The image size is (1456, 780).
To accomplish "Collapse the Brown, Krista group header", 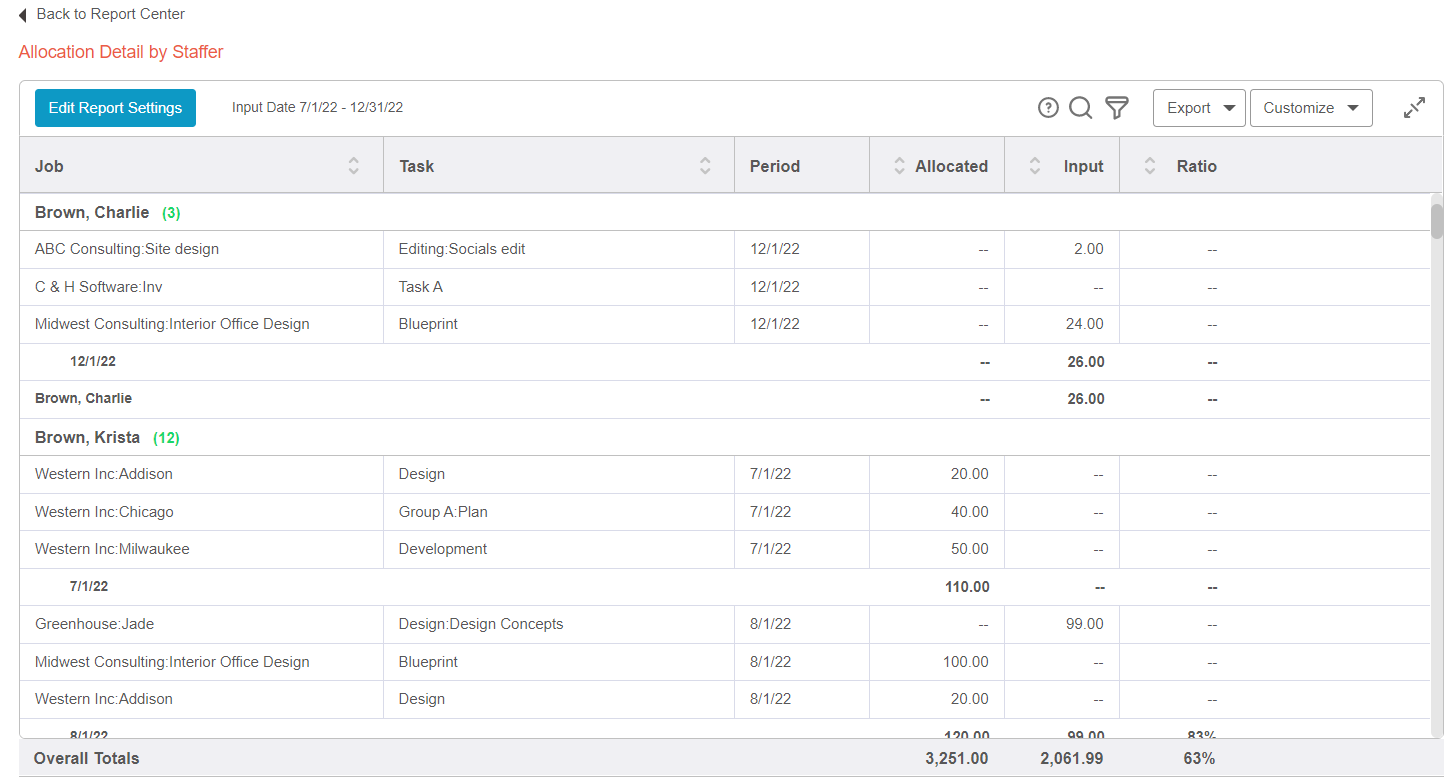I will 87,438.
